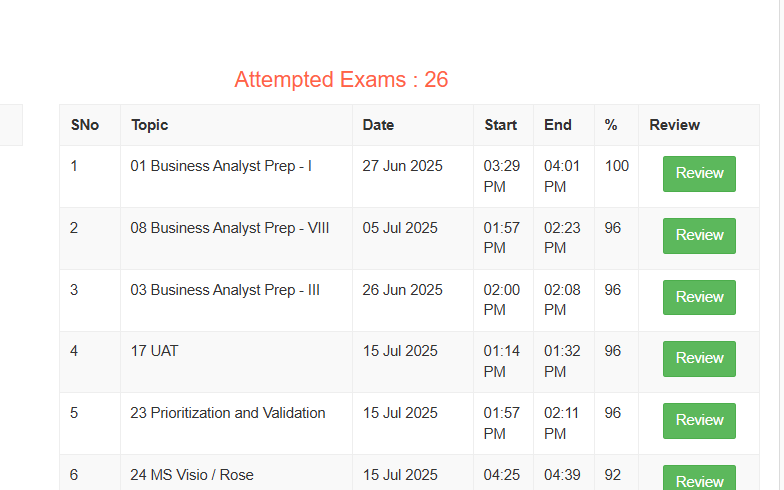
Task: Click Review for 08 Business Analyst Prep - VIII
Action: click(x=699, y=235)
